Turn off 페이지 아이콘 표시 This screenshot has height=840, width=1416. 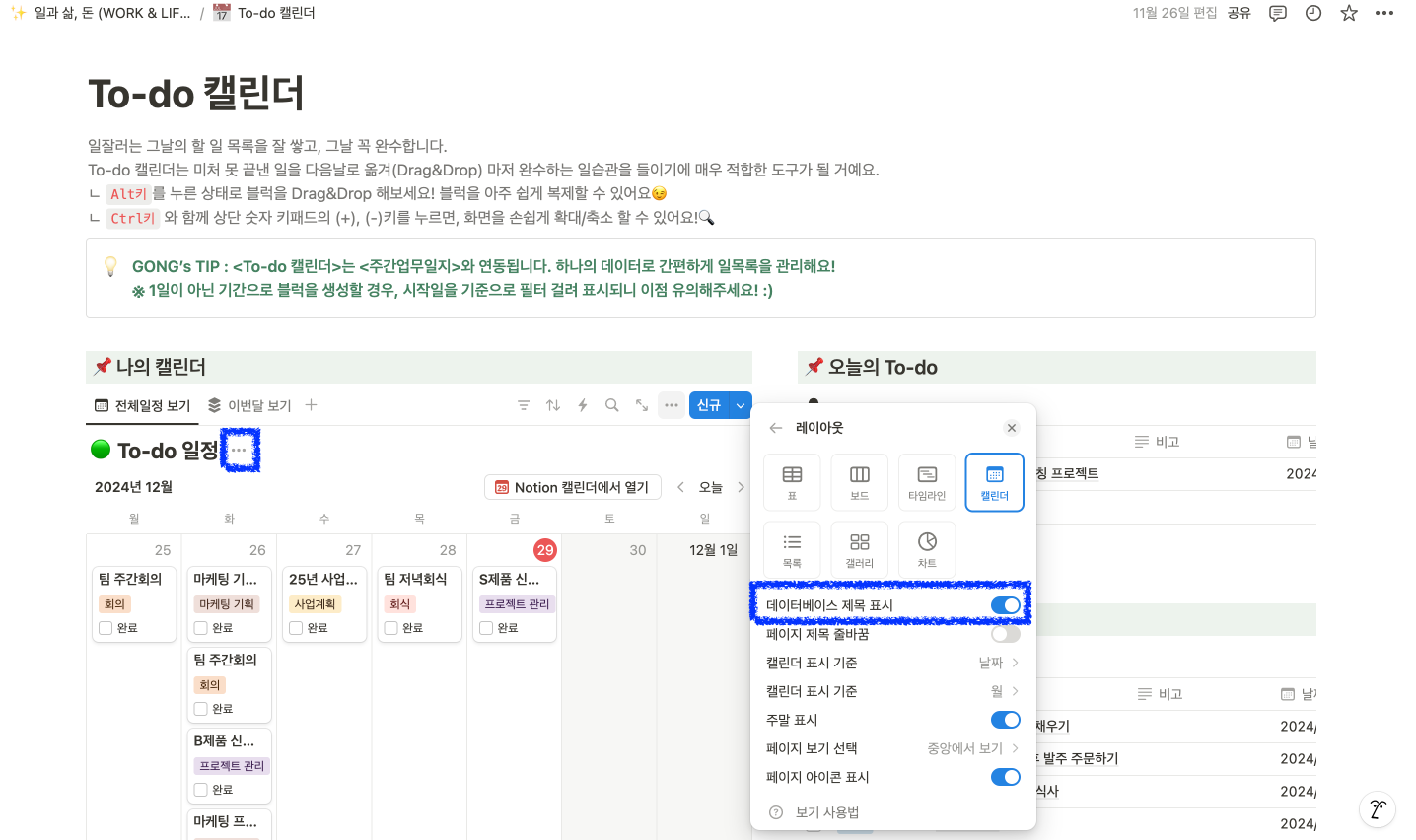pyautogui.click(x=1006, y=777)
